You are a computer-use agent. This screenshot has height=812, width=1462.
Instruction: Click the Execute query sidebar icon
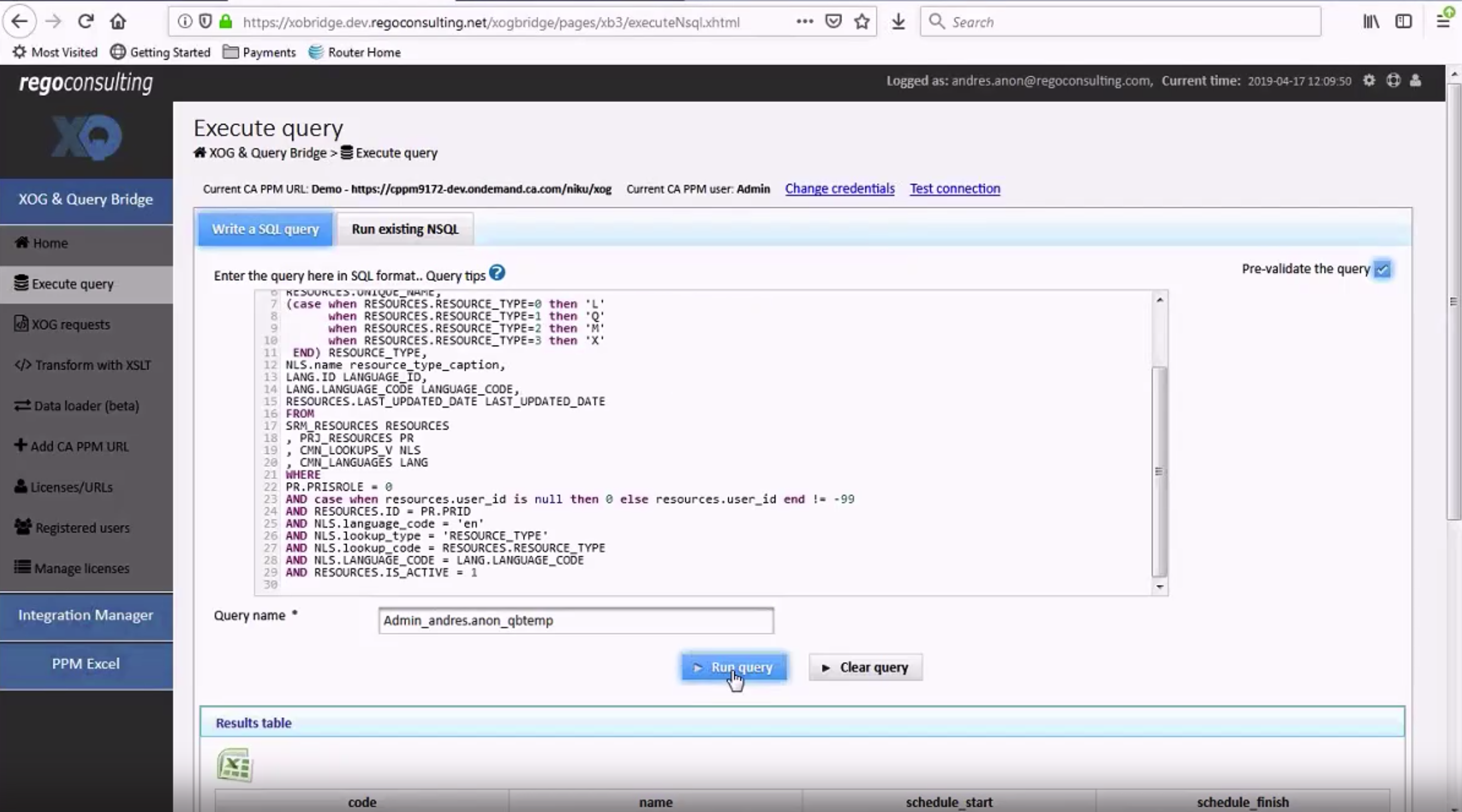pyautogui.click(x=21, y=282)
